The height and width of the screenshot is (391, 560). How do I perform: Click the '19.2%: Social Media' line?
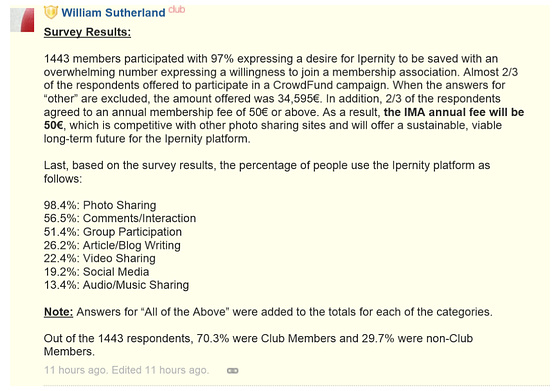(96, 272)
